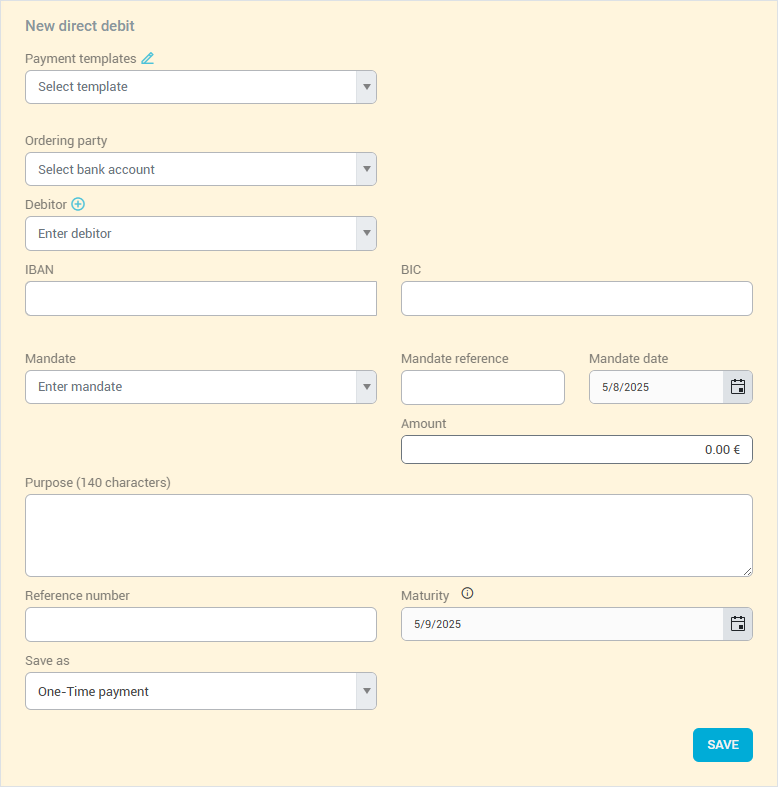Expand the Save as One-Time payment dropdown
Image resolution: width=778 pixels, height=787 pixels.
click(367, 691)
